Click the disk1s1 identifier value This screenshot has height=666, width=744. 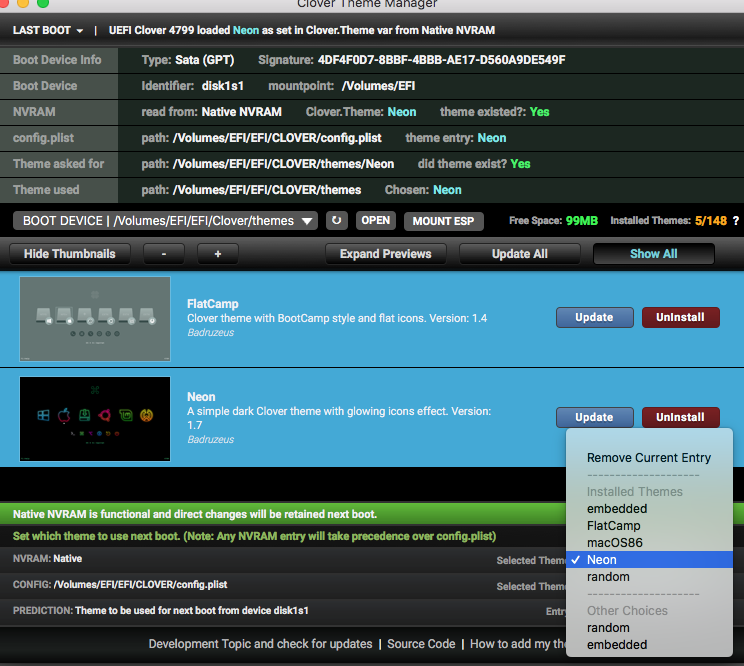click(x=223, y=86)
